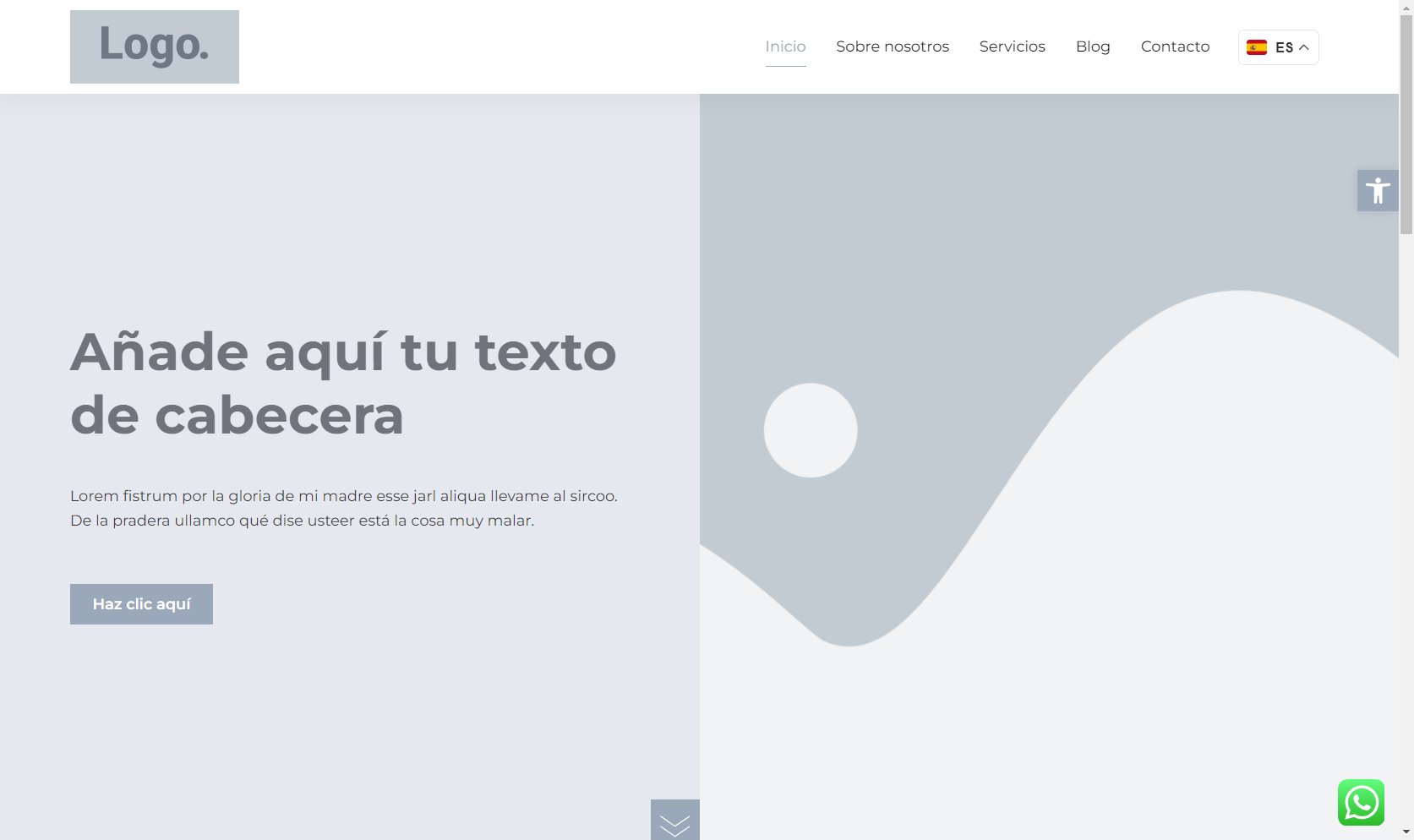Click the white circle in hero graphic
Viewport: 1414px width, 840px height.
pyautogui.click(x=810, y=430)
